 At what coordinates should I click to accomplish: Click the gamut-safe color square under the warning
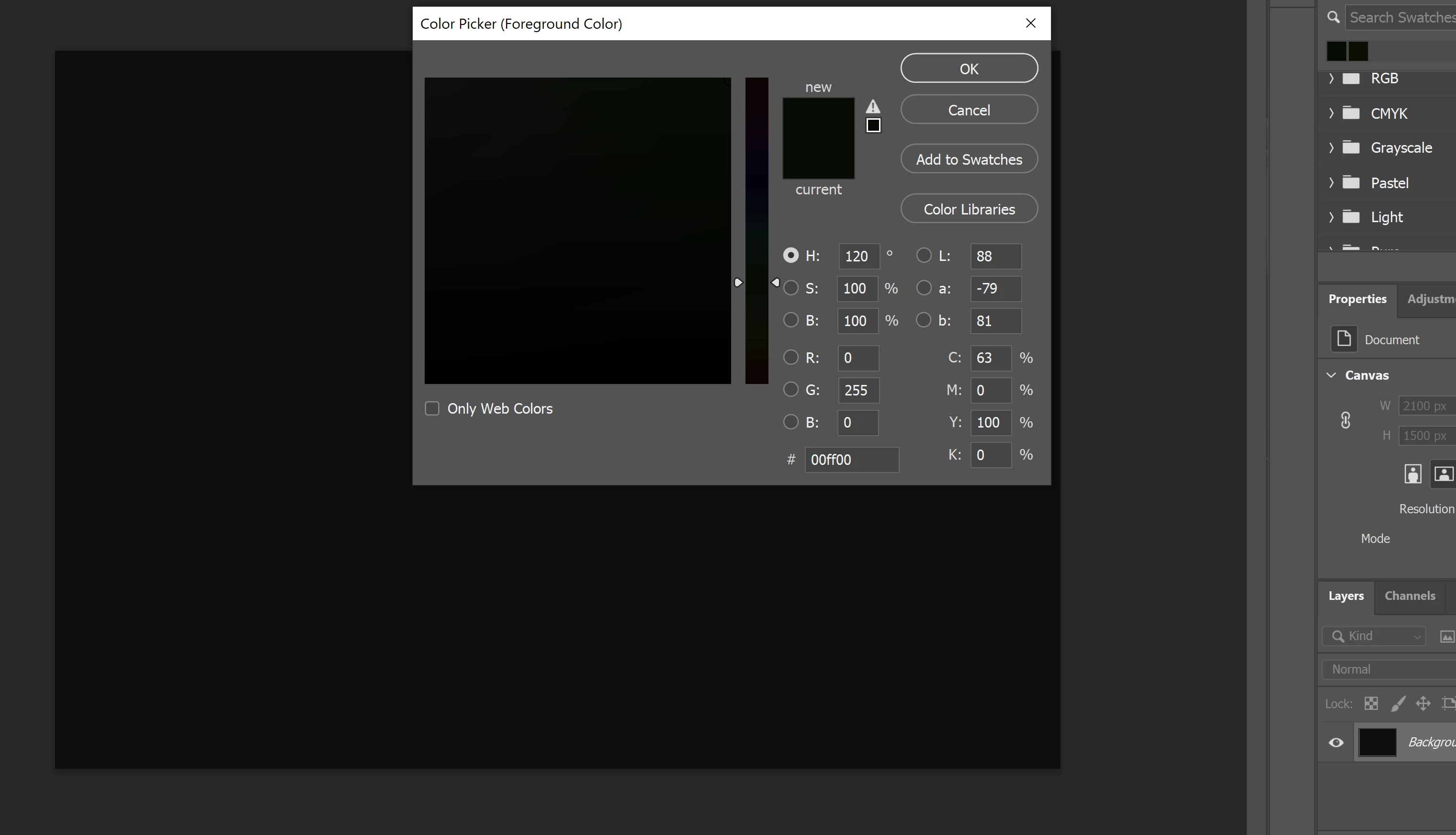click(873, 125)
